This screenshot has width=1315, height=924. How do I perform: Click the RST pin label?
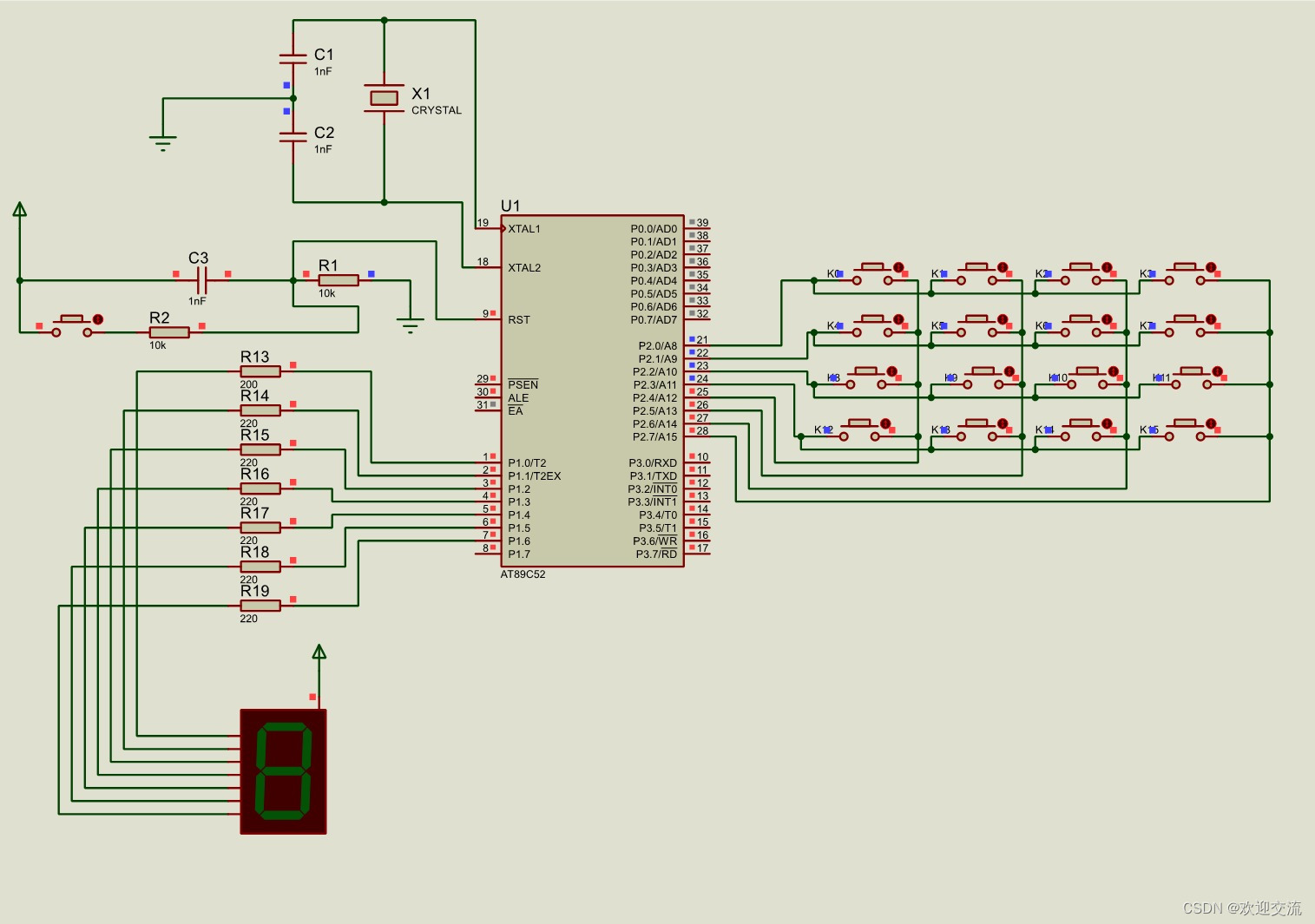[x=519, y=320]
